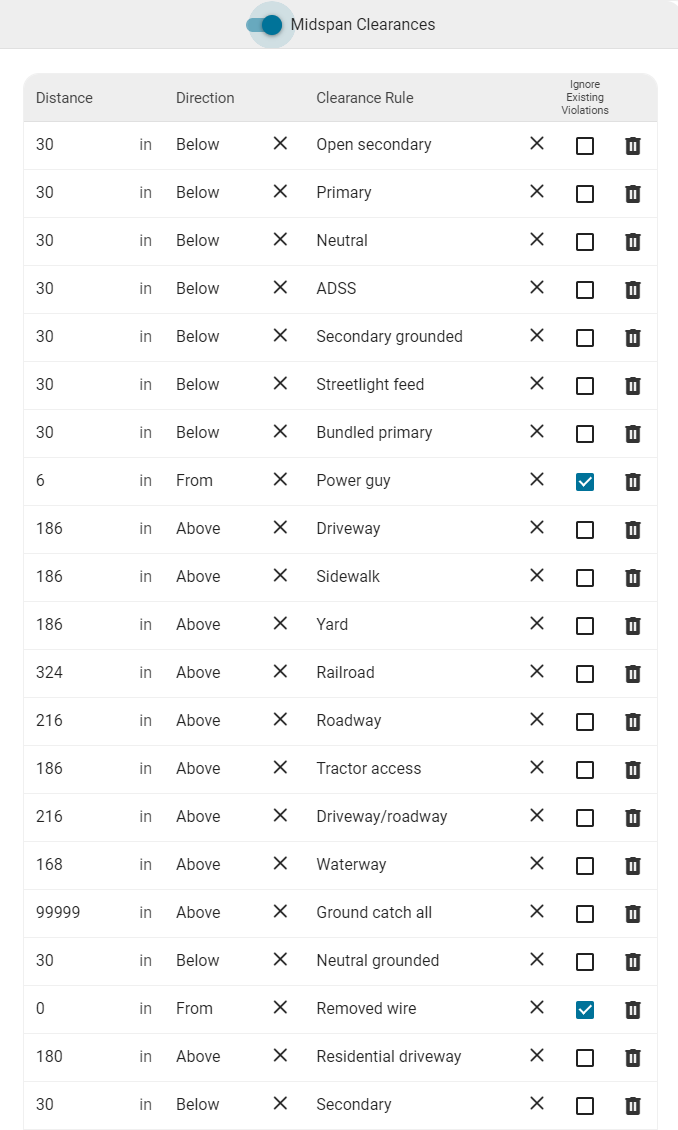Delete the Power guy clearance row
The height and width of the screenshot is (1130, 678).
pyautogui.click(x=633, y=481)
